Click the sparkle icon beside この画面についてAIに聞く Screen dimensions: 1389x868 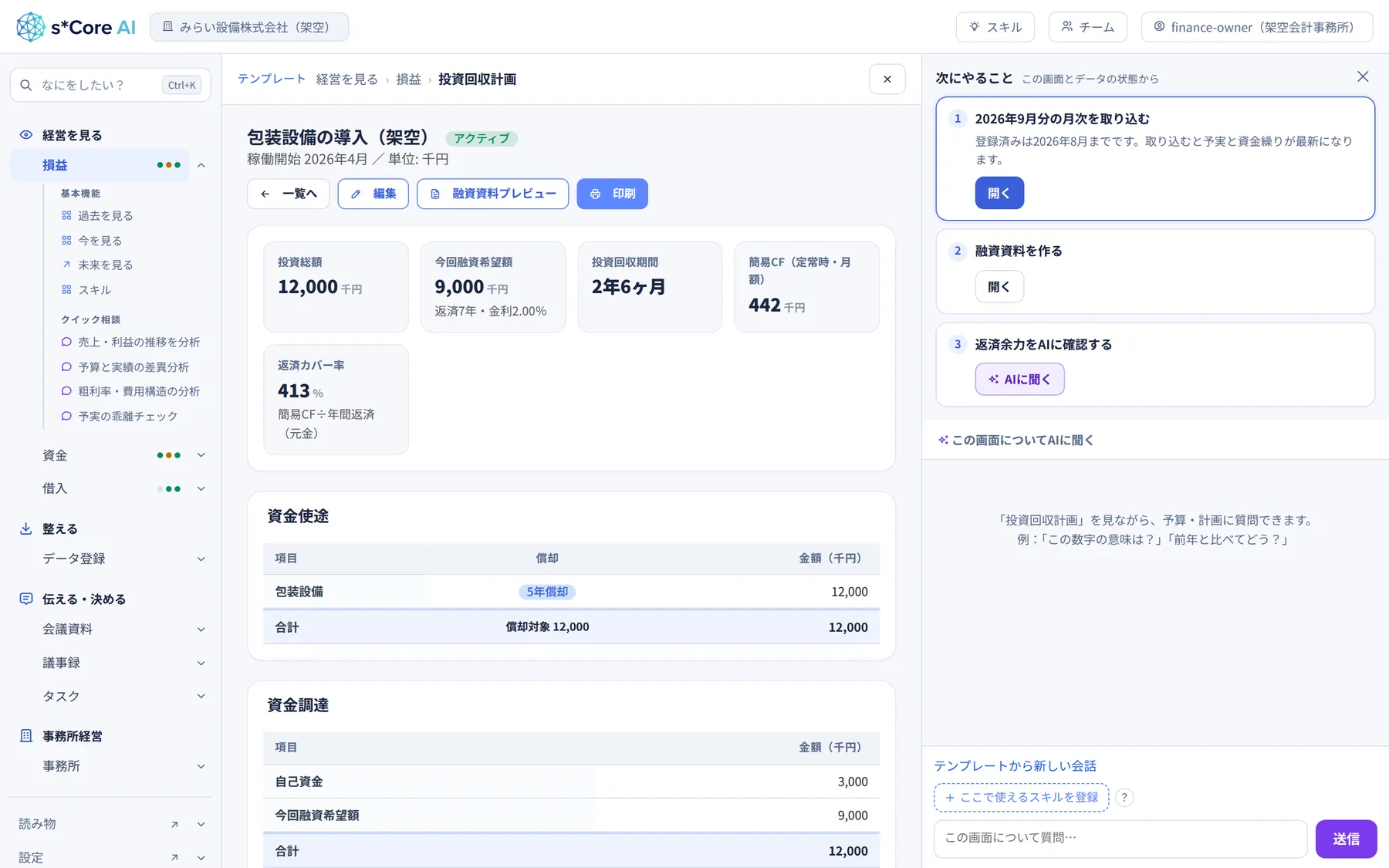943,441
